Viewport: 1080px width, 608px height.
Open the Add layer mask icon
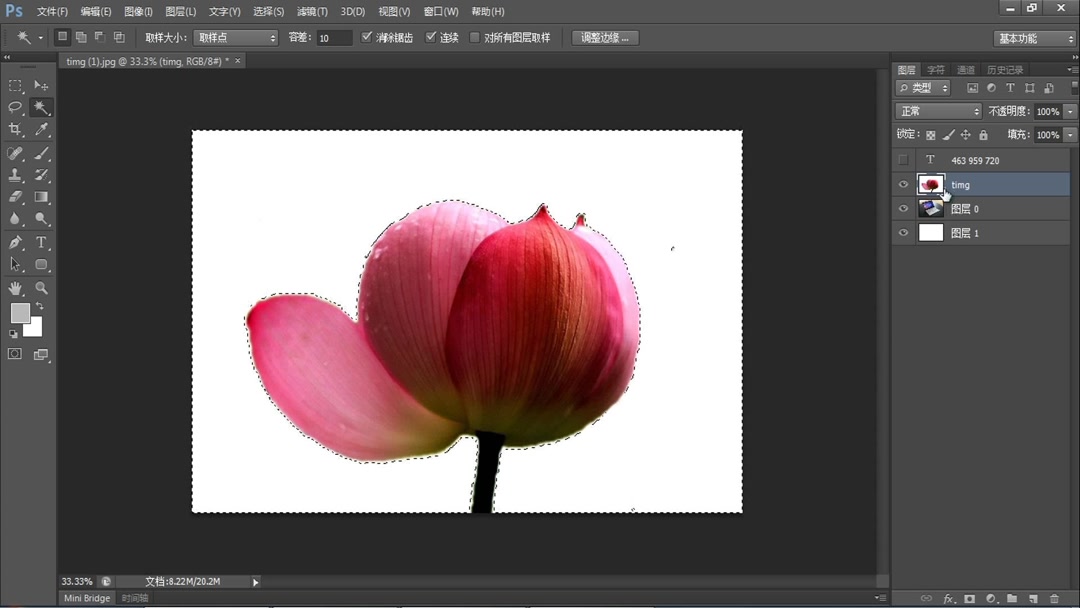click(x=969, y=598)
